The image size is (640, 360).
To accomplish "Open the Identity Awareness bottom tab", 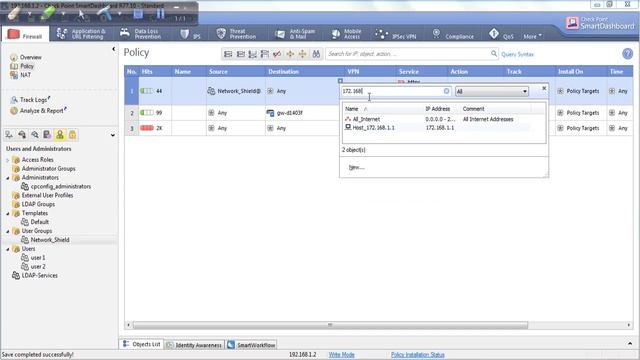I will [194, 345].
